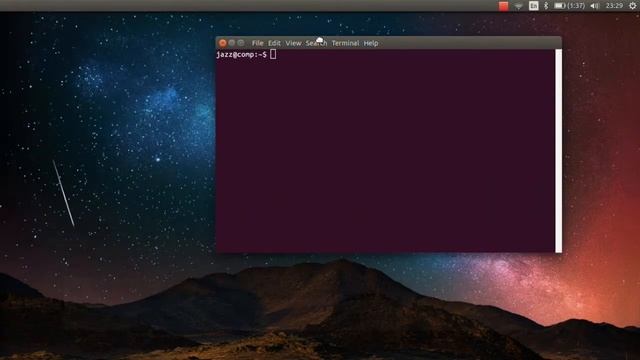Open the Search menu in terminal
This screenshot has width=640, height=360.
(x=316, y=43)
